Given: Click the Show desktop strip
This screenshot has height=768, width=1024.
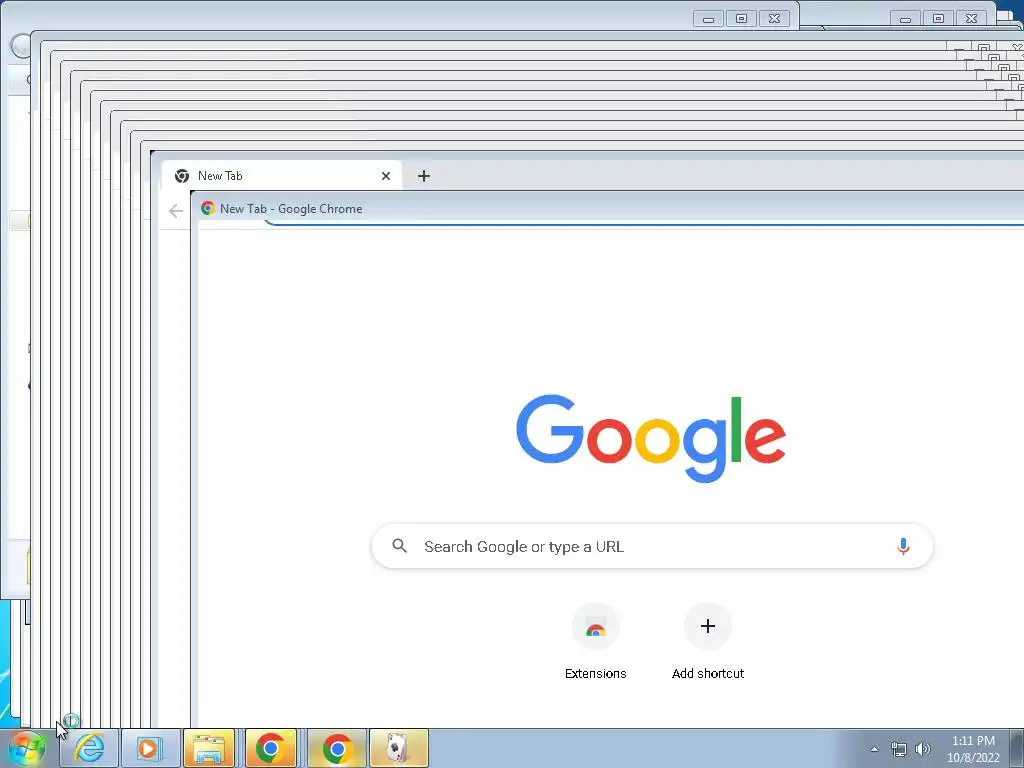Looking at the screenshot, I should tap(1019, 748).
